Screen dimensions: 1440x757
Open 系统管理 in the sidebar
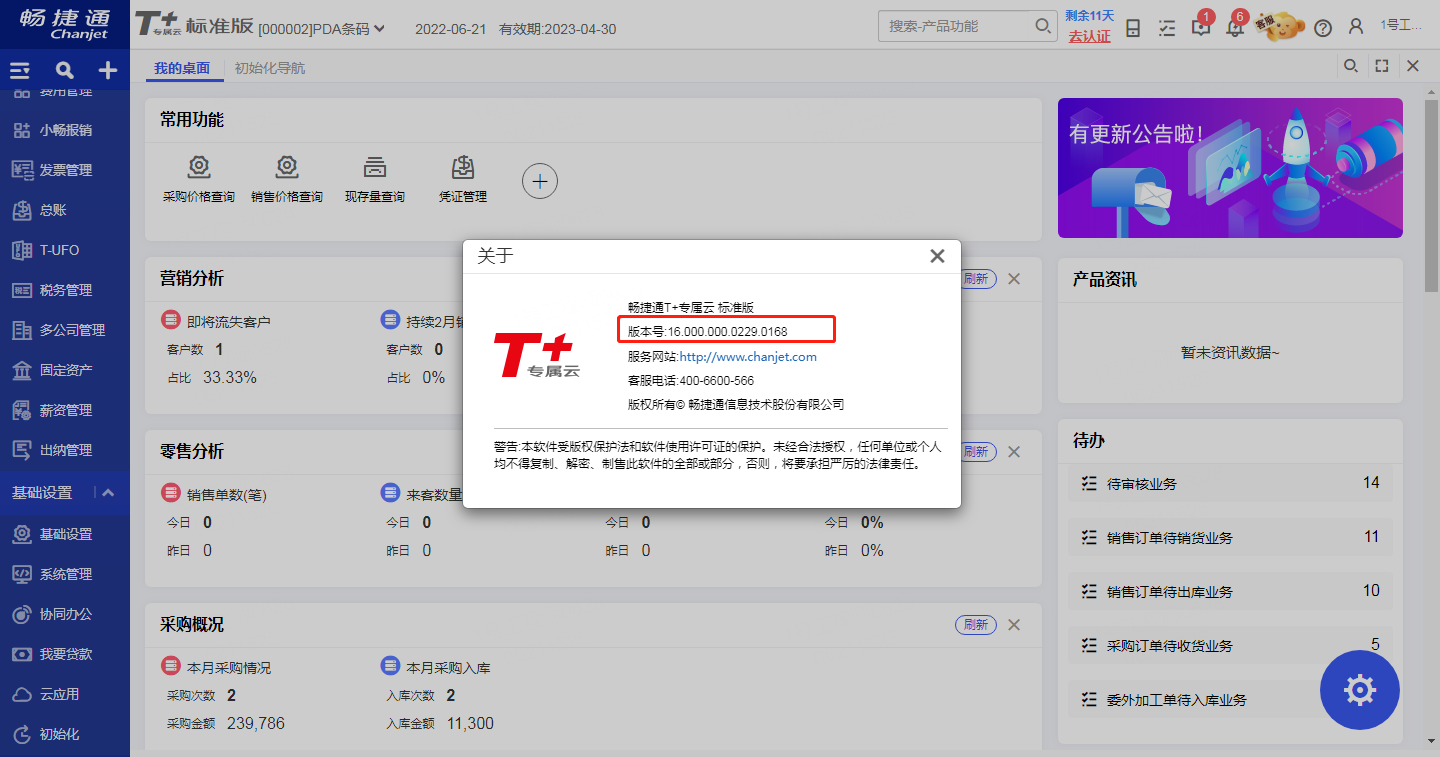click(65, 574)
